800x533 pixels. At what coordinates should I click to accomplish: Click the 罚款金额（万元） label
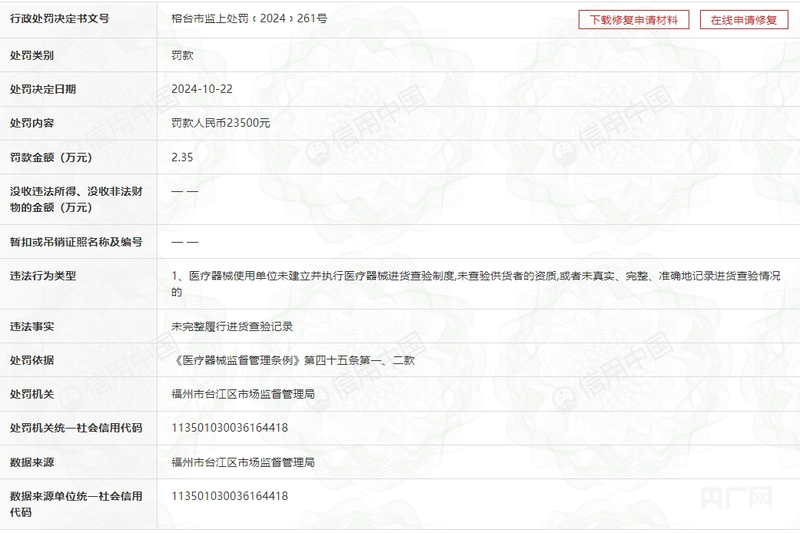click(x=51, y=158)
